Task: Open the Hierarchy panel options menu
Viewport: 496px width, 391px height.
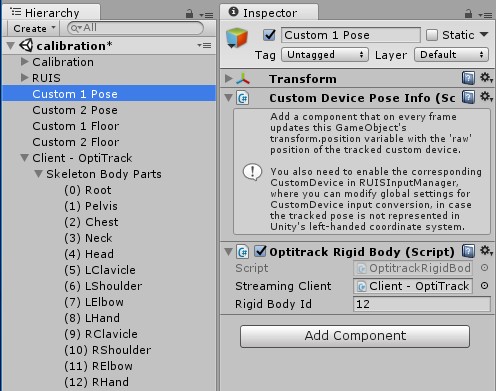Action: [206, 15]
